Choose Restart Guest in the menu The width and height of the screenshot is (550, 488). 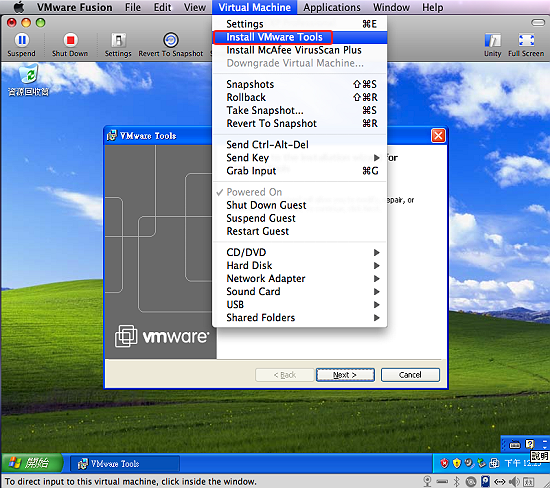tap(300, 231)
